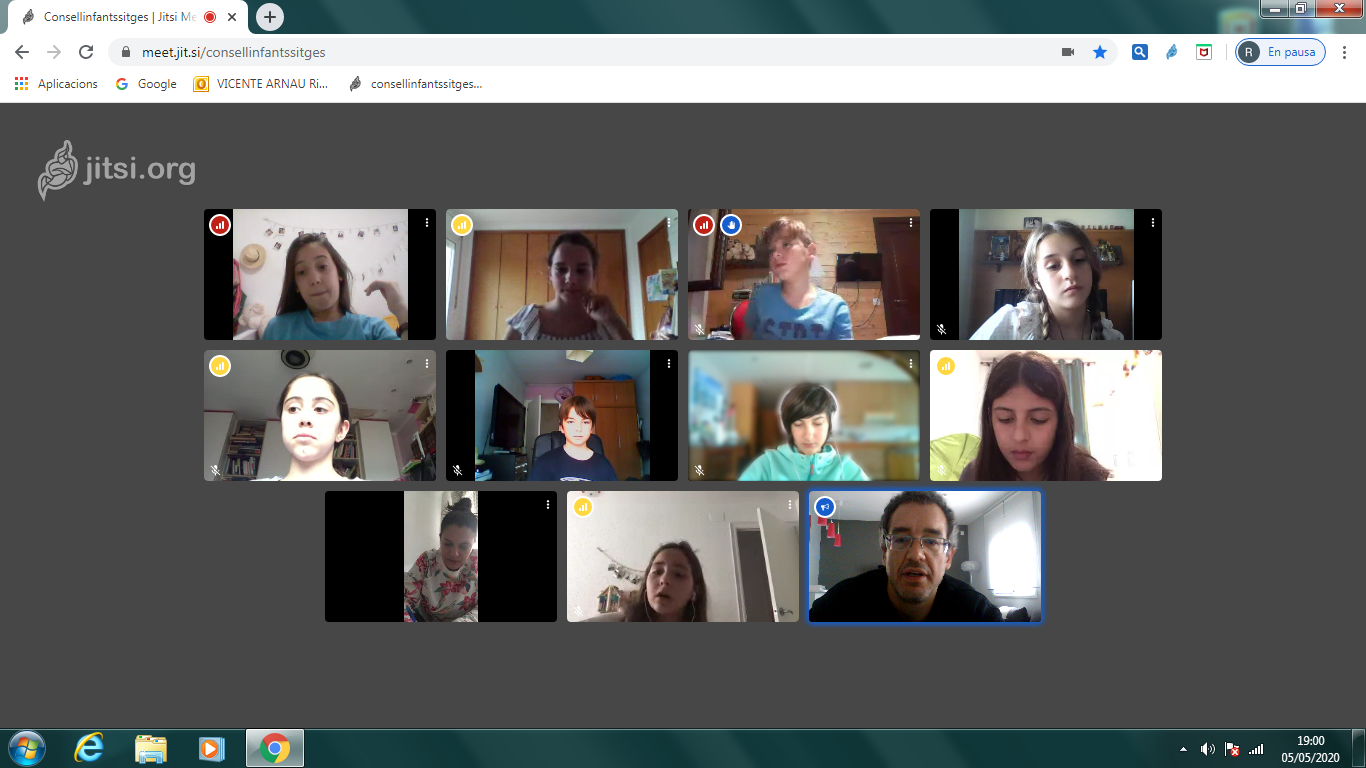Open the 'consellinfantssitges...' bookmark
The width and height of the screenshot is (1366, 768).
(x=416, y=84)
